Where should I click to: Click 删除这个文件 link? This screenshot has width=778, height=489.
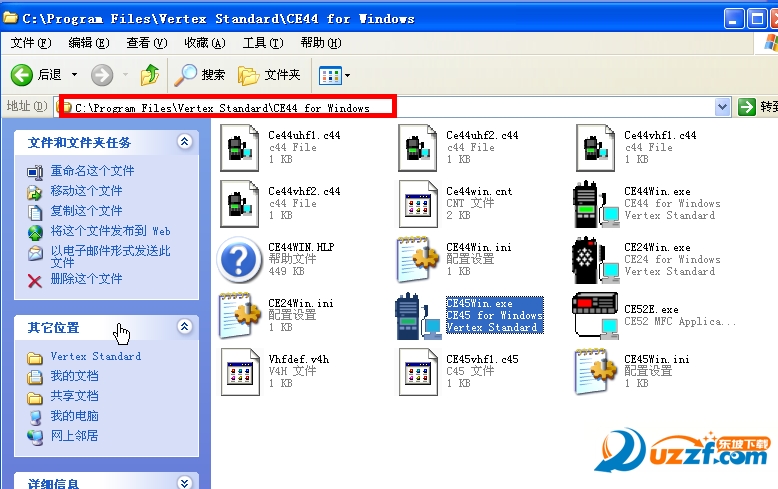point(86,279)
